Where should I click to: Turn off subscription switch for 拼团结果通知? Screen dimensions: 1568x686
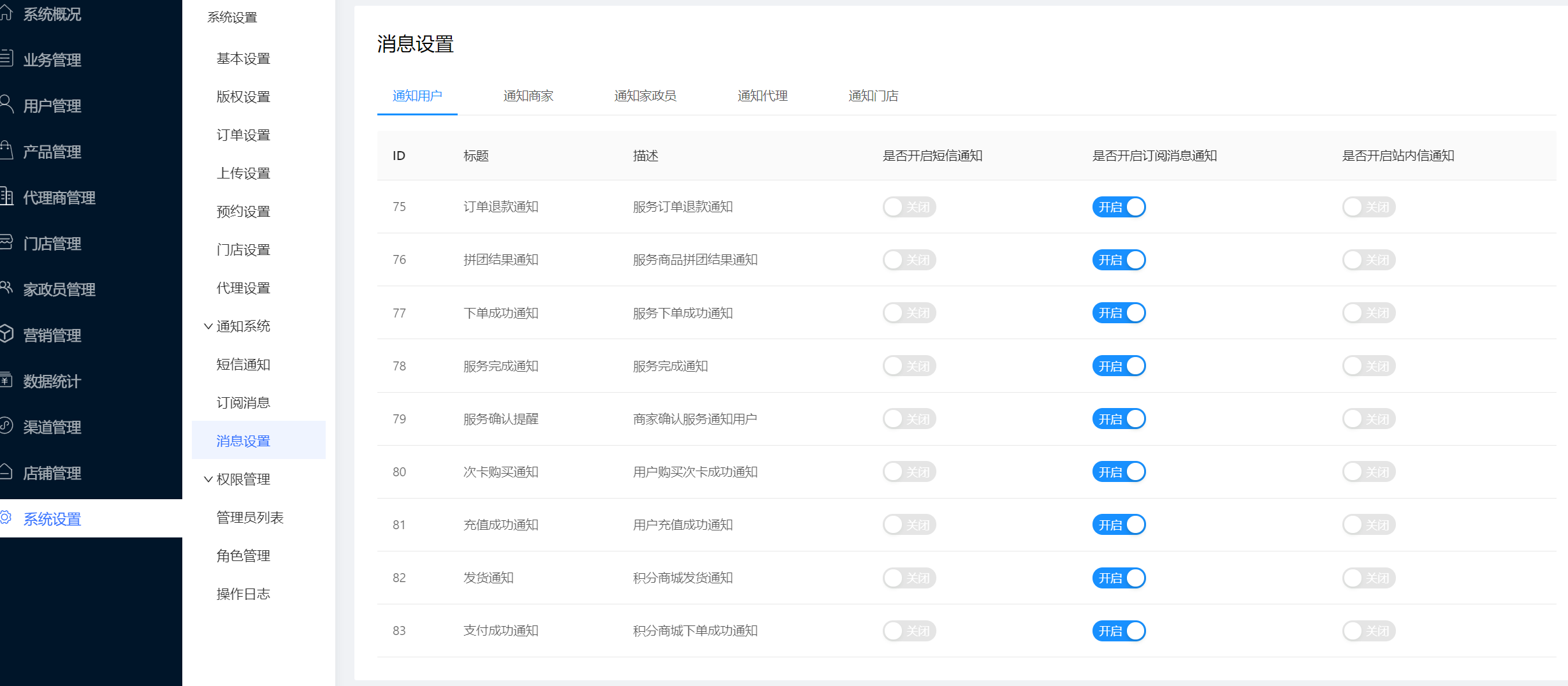[1119, 260]
